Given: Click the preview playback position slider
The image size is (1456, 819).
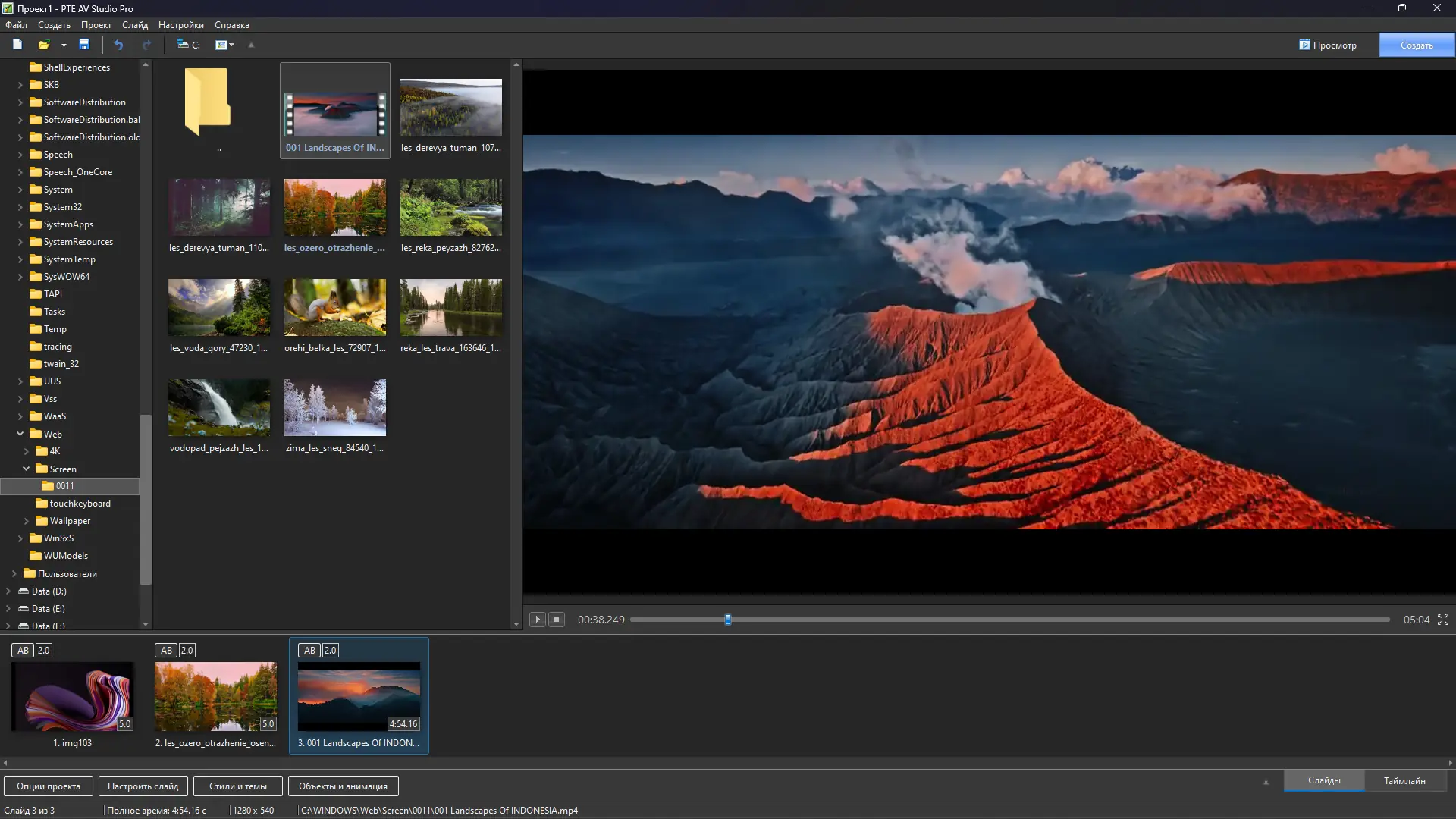Looking at the screenshot, I should click(727, 620).
